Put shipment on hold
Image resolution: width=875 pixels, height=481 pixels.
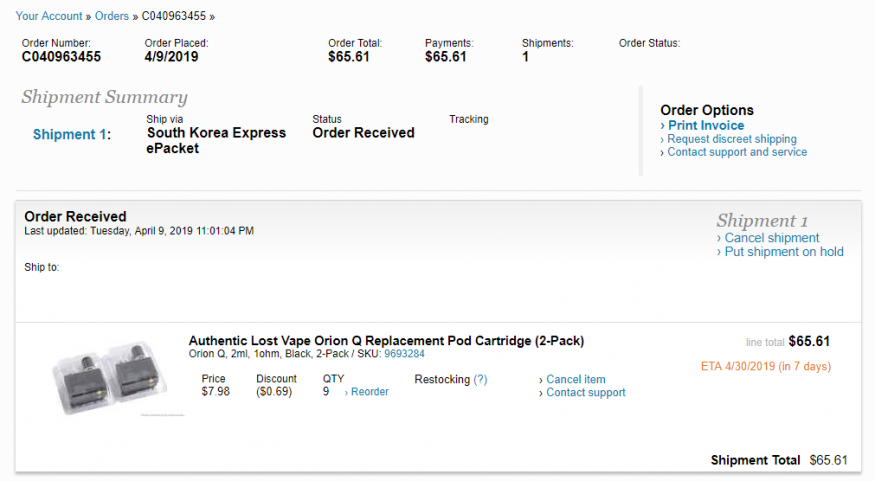point(783,252)
